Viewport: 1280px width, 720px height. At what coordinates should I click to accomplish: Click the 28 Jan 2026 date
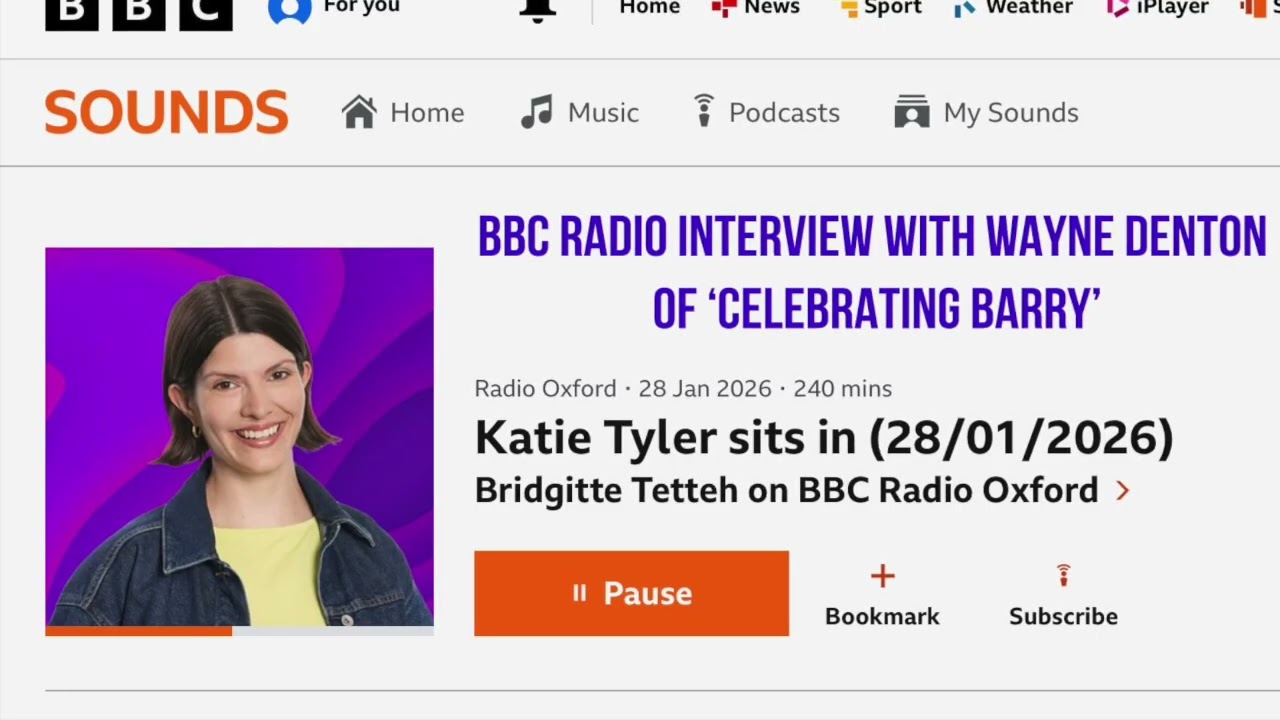pyautogui.click(x=705, y=388)
